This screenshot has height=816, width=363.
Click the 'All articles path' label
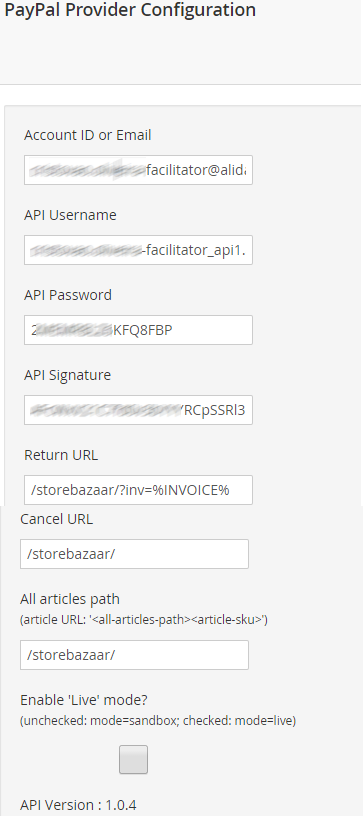[70, 599]
